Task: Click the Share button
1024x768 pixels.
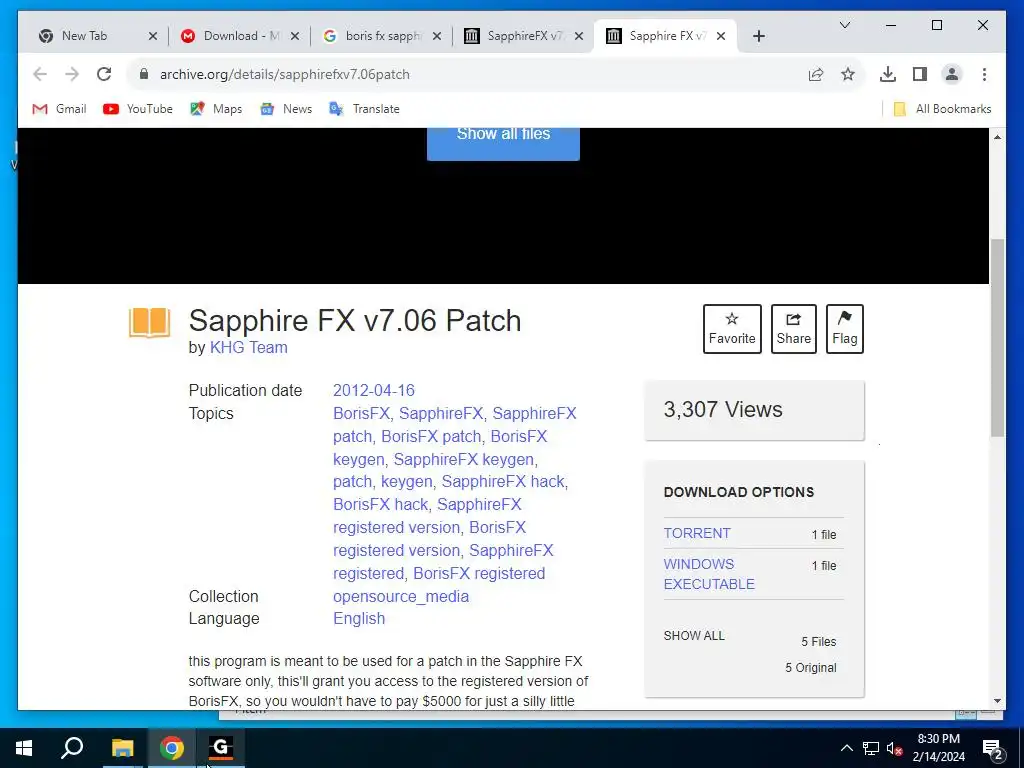Action: pos(793,328)
